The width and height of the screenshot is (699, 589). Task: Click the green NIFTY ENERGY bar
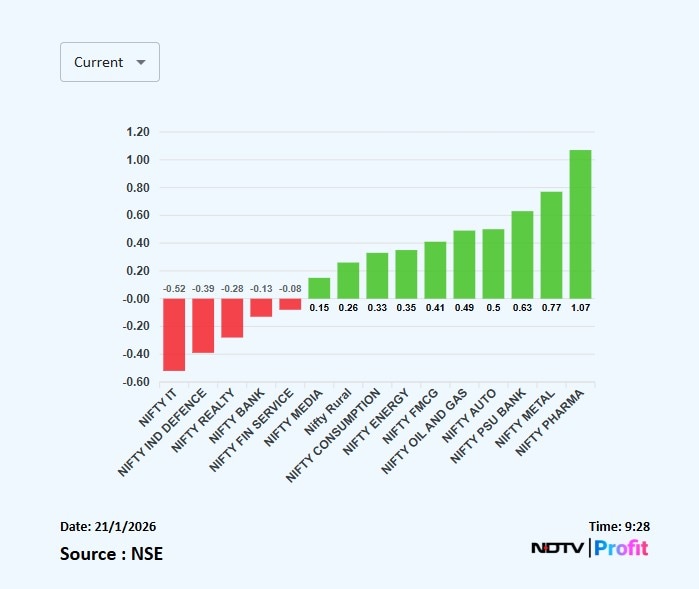click(x=406, y=274)
